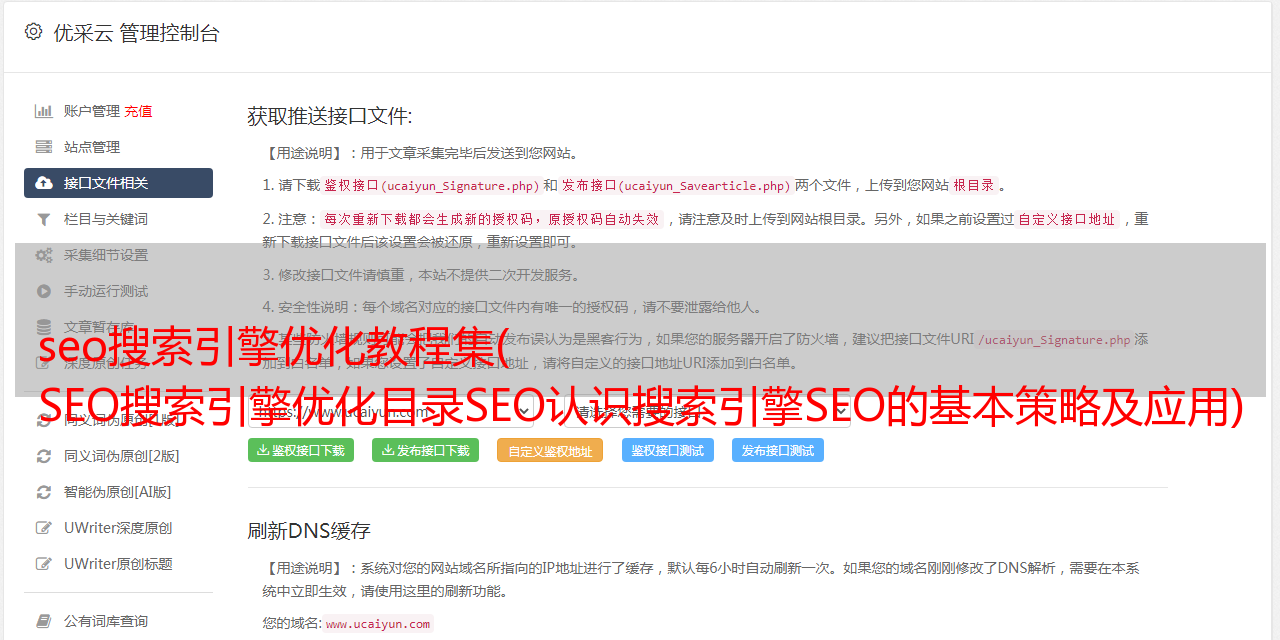1280x640 pixels.
Task: Click the gear icon beside 优采云 管理控制台
Action: coord(33,32)
